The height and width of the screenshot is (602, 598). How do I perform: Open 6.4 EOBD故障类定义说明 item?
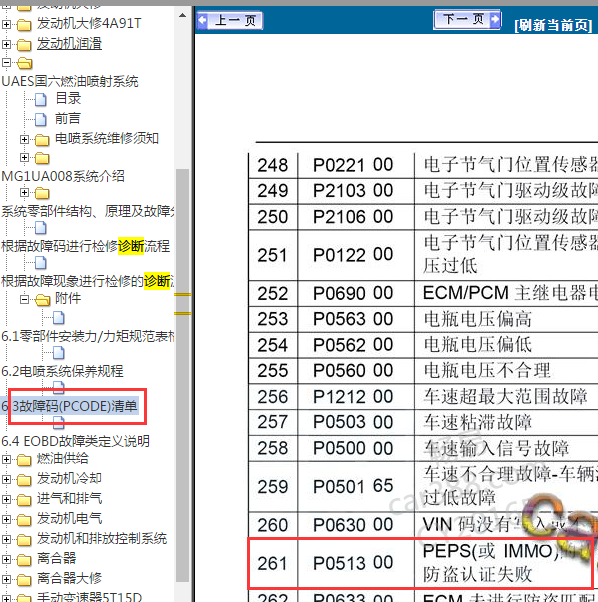click(x=75, y=441)
